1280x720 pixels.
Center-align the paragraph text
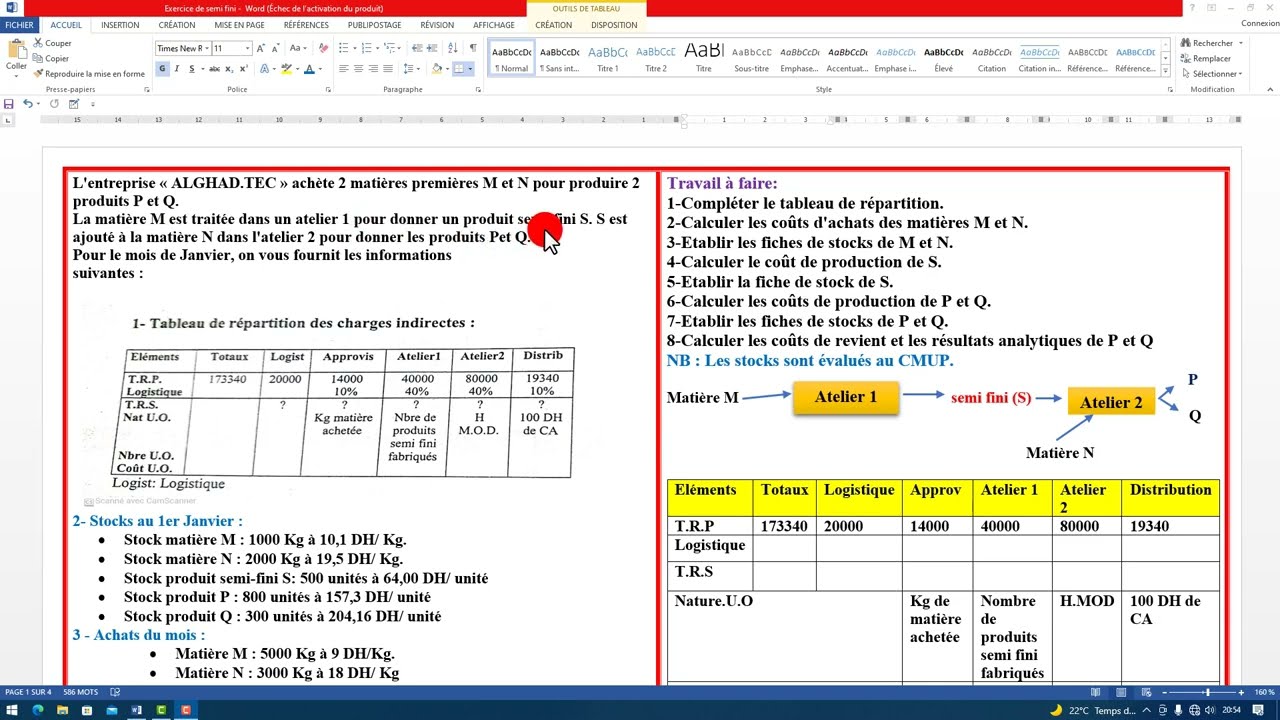(359, 69)
